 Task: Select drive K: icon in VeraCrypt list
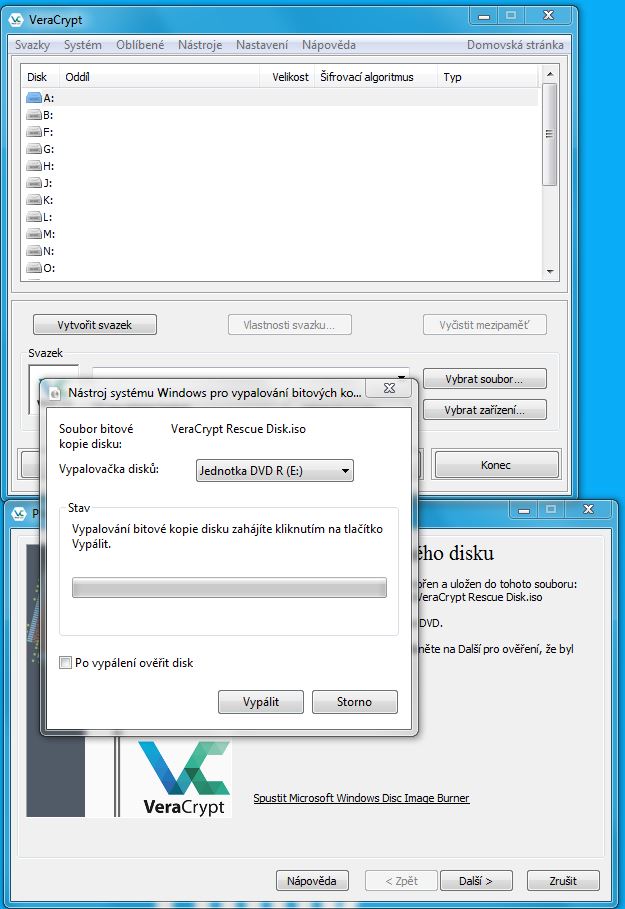pos(34,200)
